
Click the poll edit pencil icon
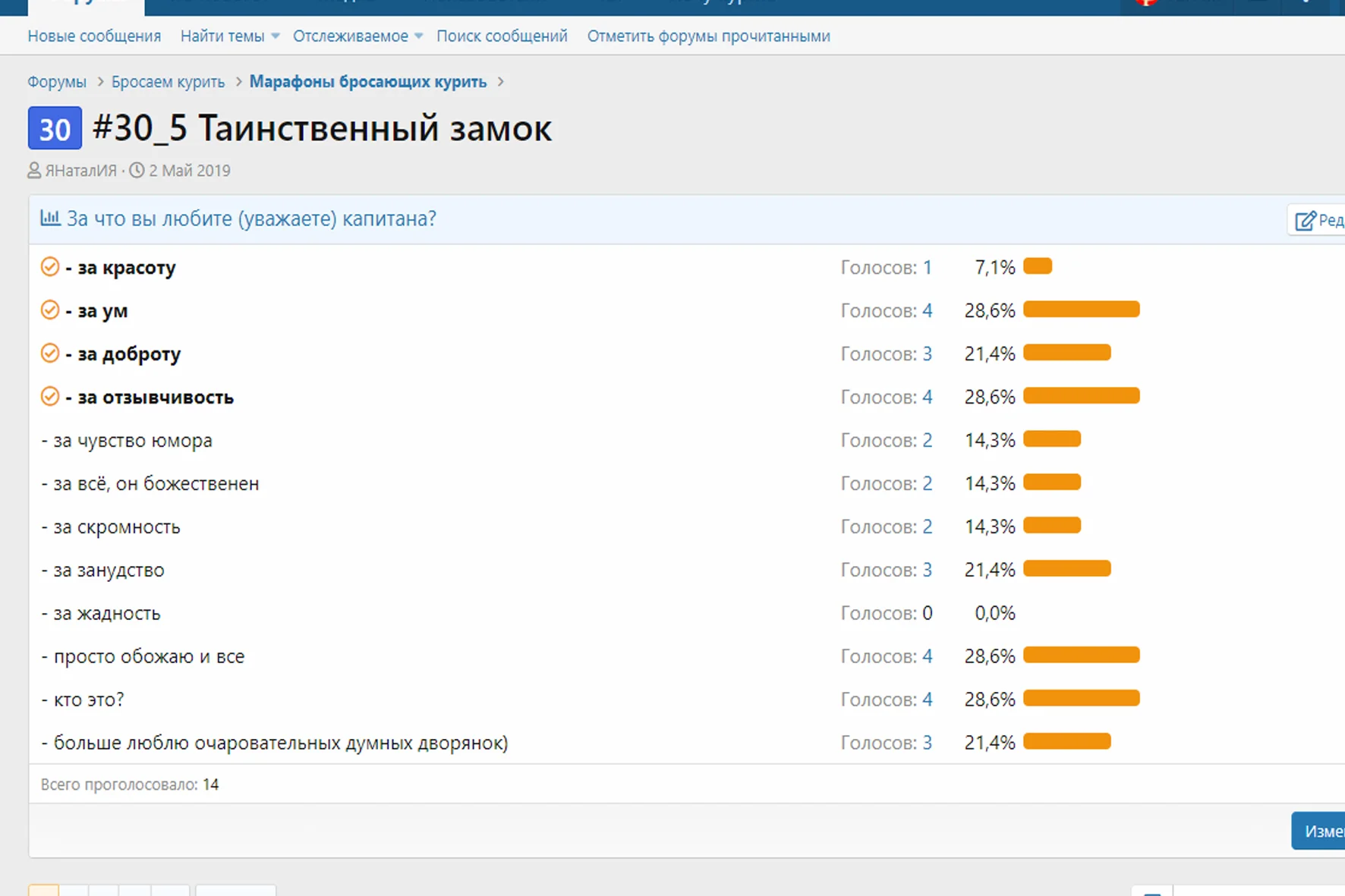[1305, 221]
